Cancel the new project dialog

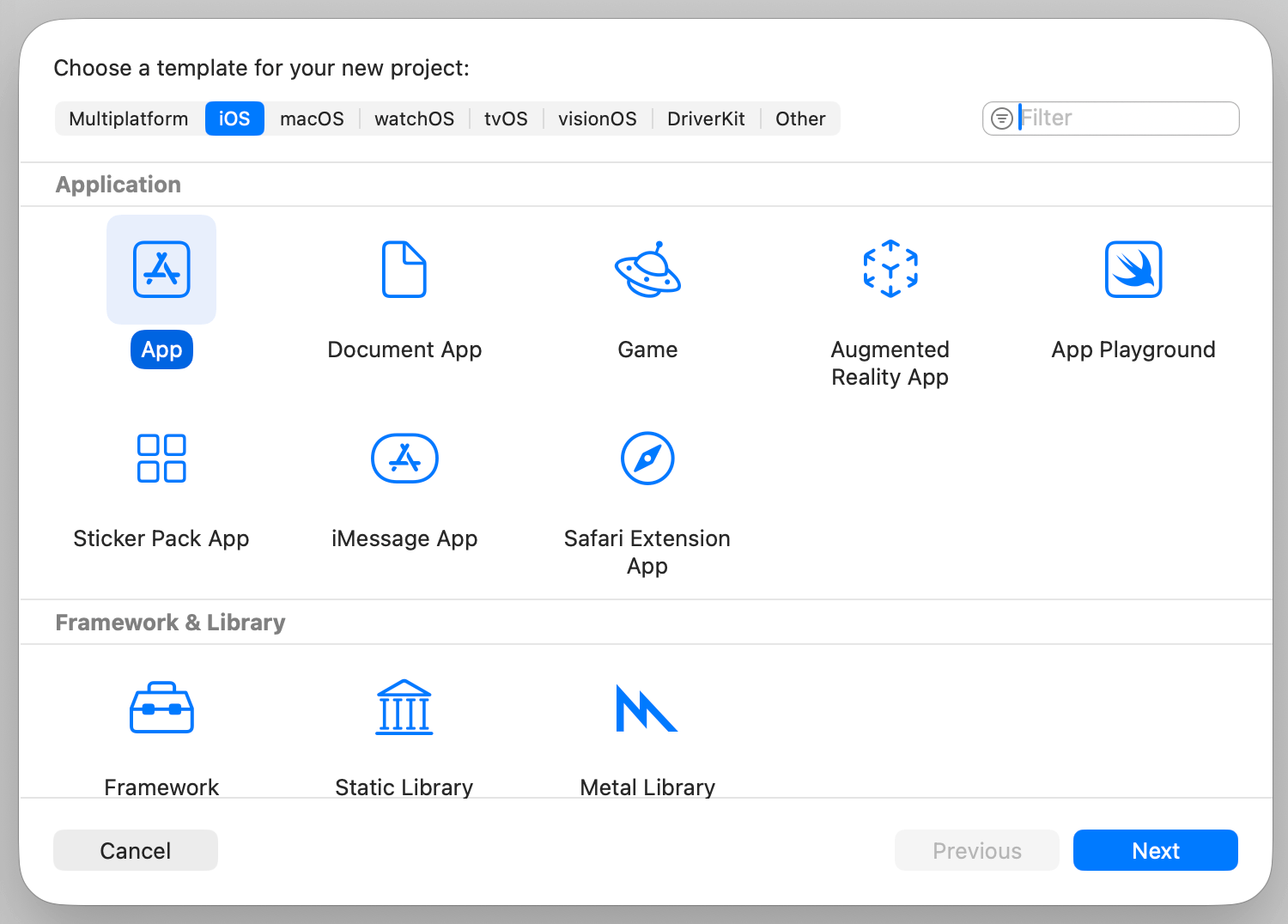pyautogui.click(x=136, y=850)
